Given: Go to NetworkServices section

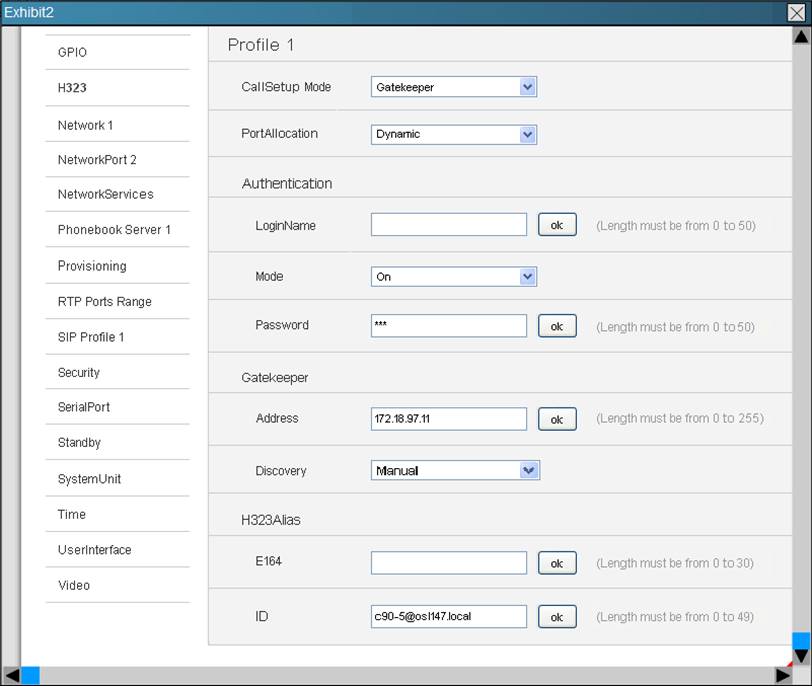Looking at the screenshot, I should tap(105, 194).
